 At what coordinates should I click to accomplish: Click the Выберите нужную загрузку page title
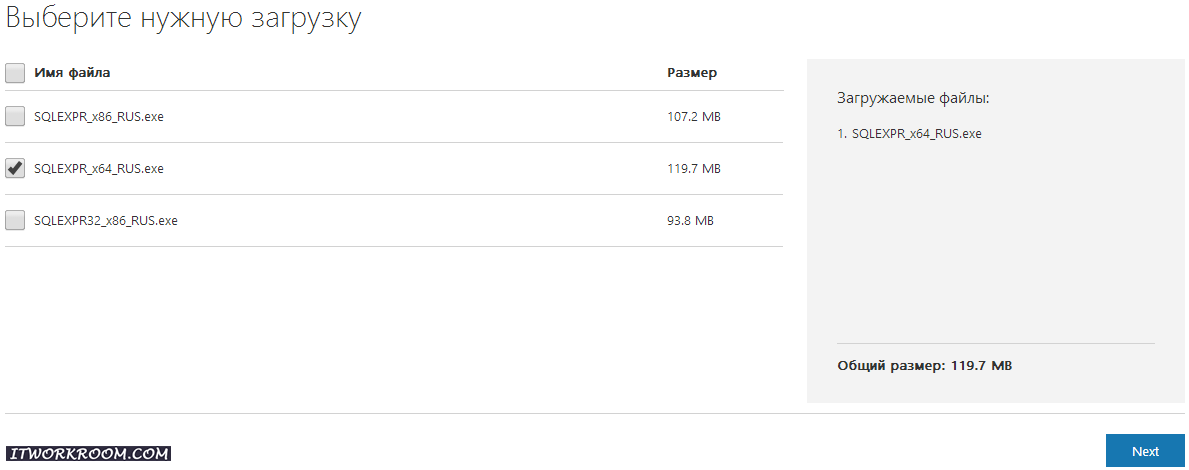point(184,18)
